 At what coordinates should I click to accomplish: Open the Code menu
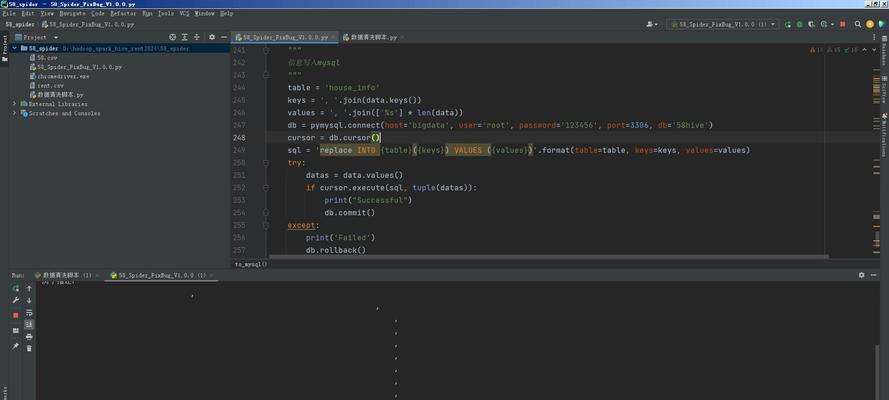pyautogui.click(x=98, y=13)
